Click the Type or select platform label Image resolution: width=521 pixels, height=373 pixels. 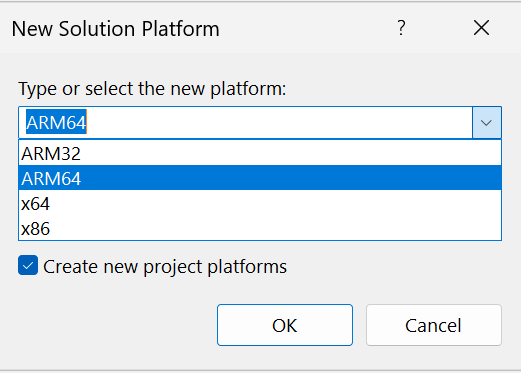(x=152, y=89)
